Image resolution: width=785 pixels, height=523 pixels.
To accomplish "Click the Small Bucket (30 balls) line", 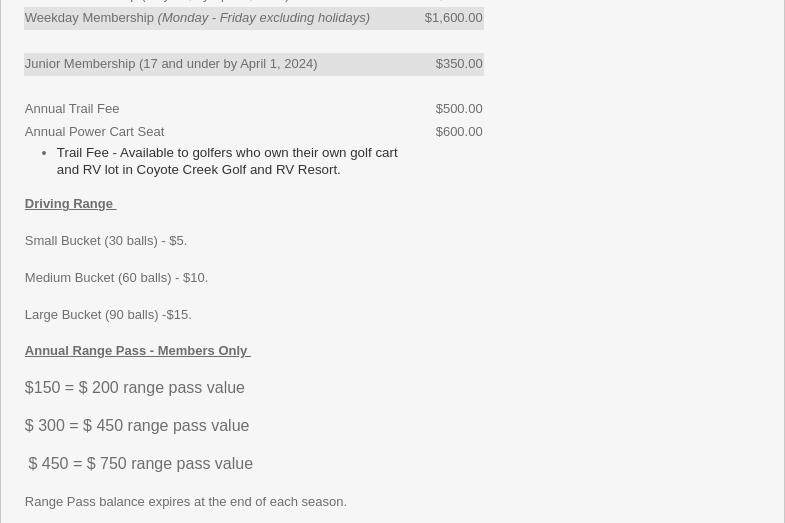I will pos(105,240).
